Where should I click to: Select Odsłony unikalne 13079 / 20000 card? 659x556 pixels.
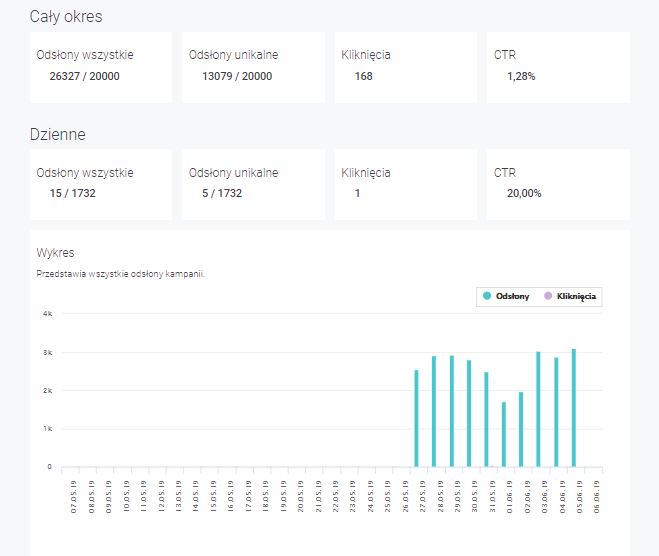click(x=253, y=67)
